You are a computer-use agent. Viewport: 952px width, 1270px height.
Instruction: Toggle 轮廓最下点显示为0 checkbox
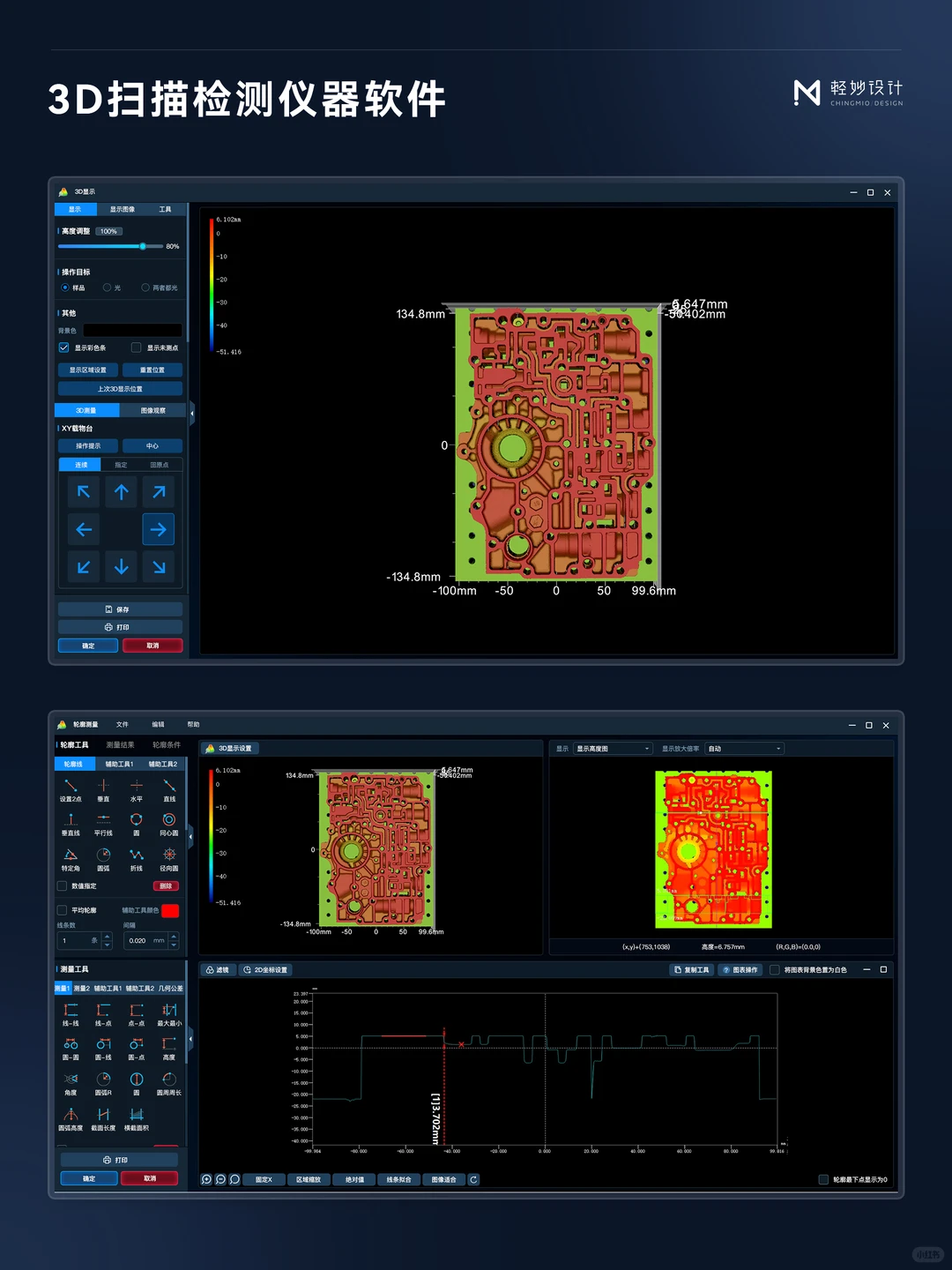823,1179
